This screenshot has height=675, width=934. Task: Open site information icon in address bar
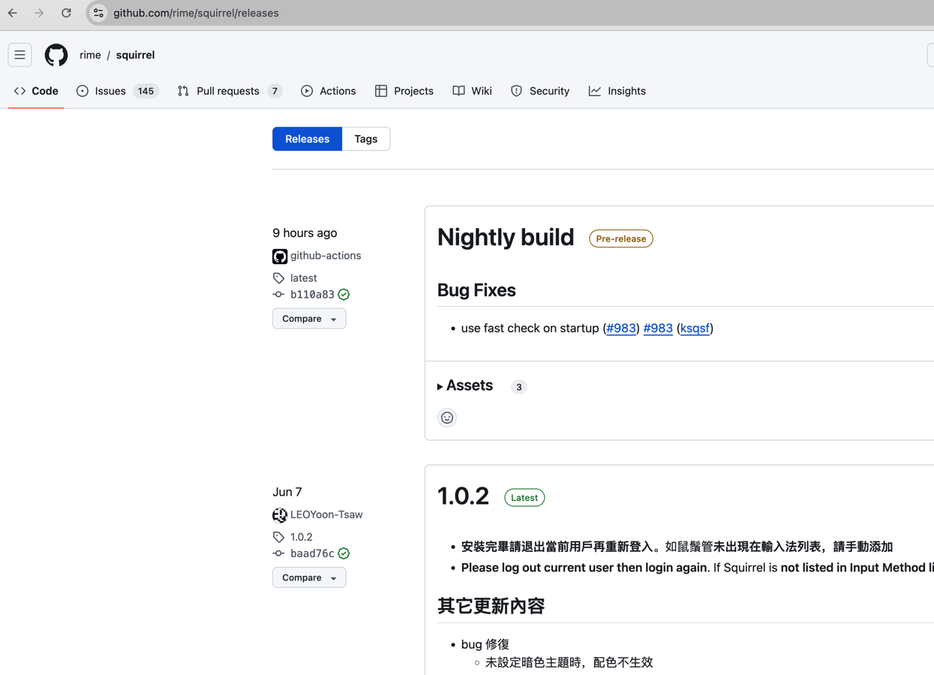point(98,13)
